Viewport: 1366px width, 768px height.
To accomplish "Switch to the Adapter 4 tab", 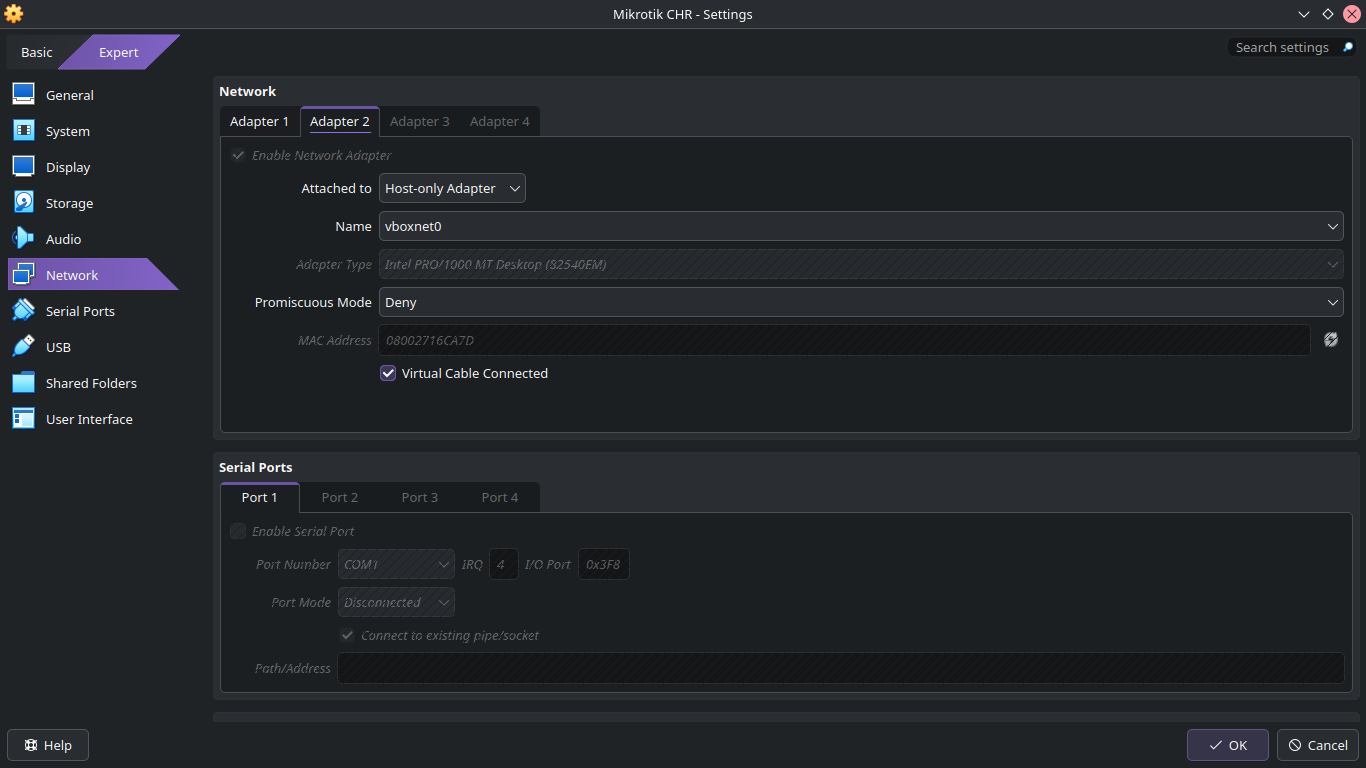I will pos(500,121).
